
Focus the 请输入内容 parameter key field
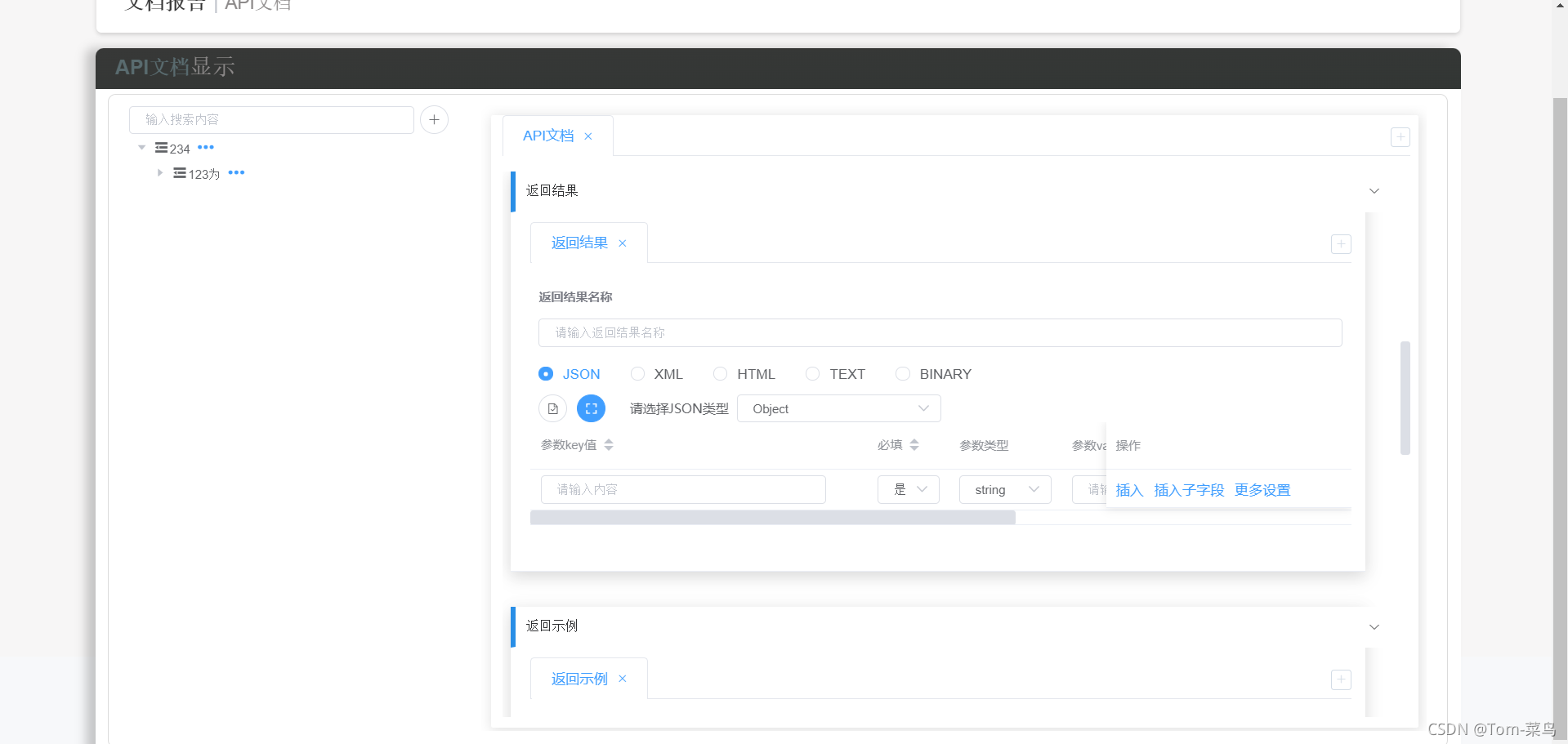[x=683, y=489]
